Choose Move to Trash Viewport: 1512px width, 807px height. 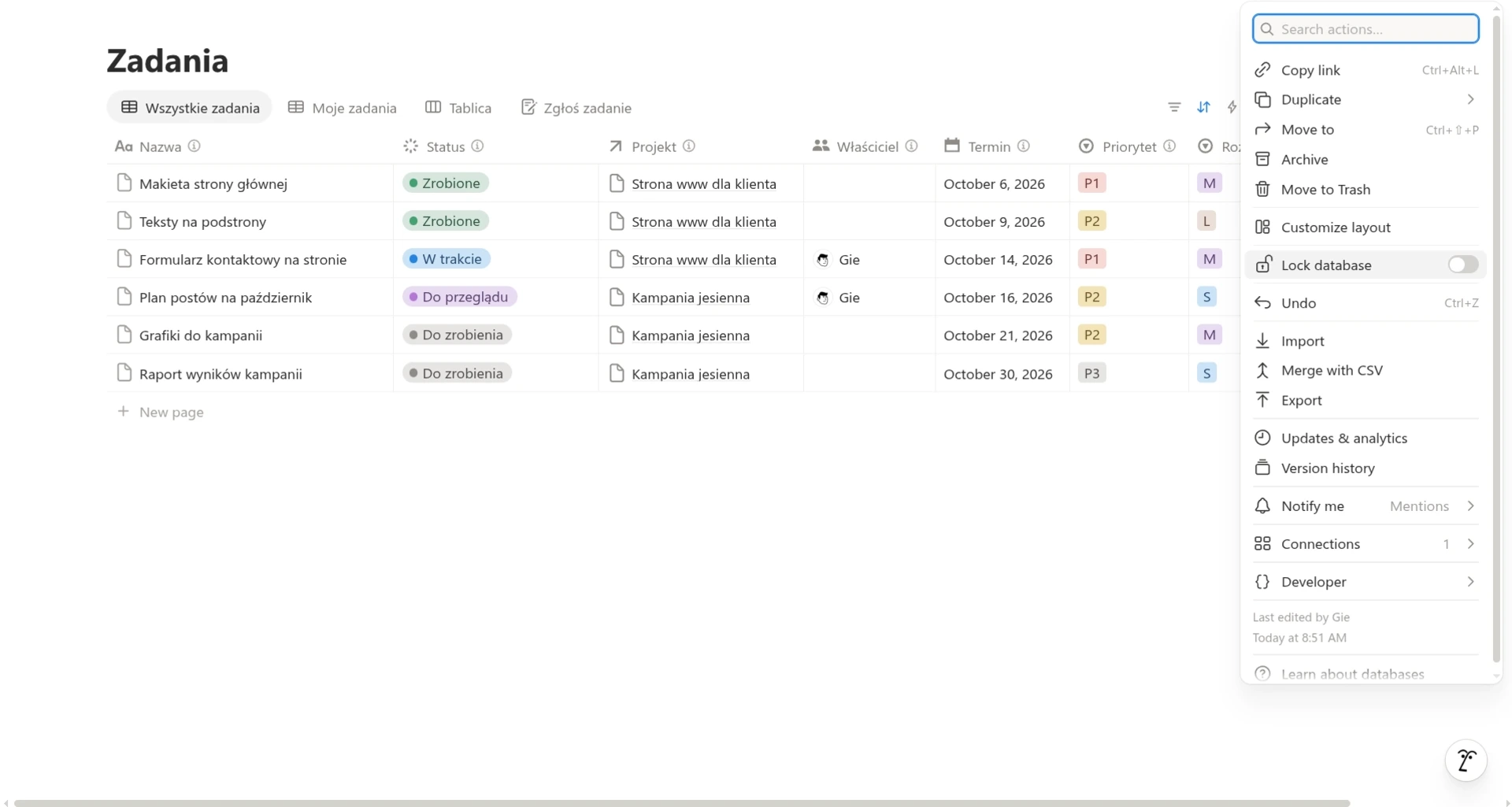point(1365,189)
